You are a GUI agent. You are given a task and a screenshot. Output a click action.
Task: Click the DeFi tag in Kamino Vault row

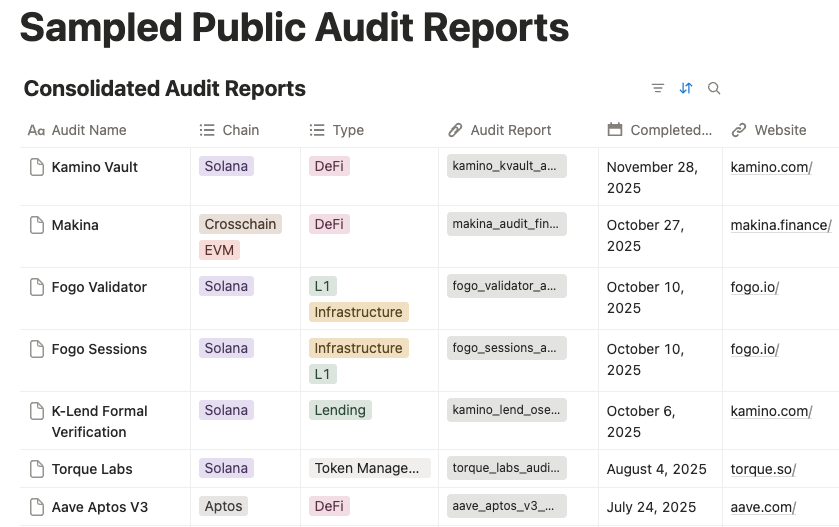[x=329, y=166]
